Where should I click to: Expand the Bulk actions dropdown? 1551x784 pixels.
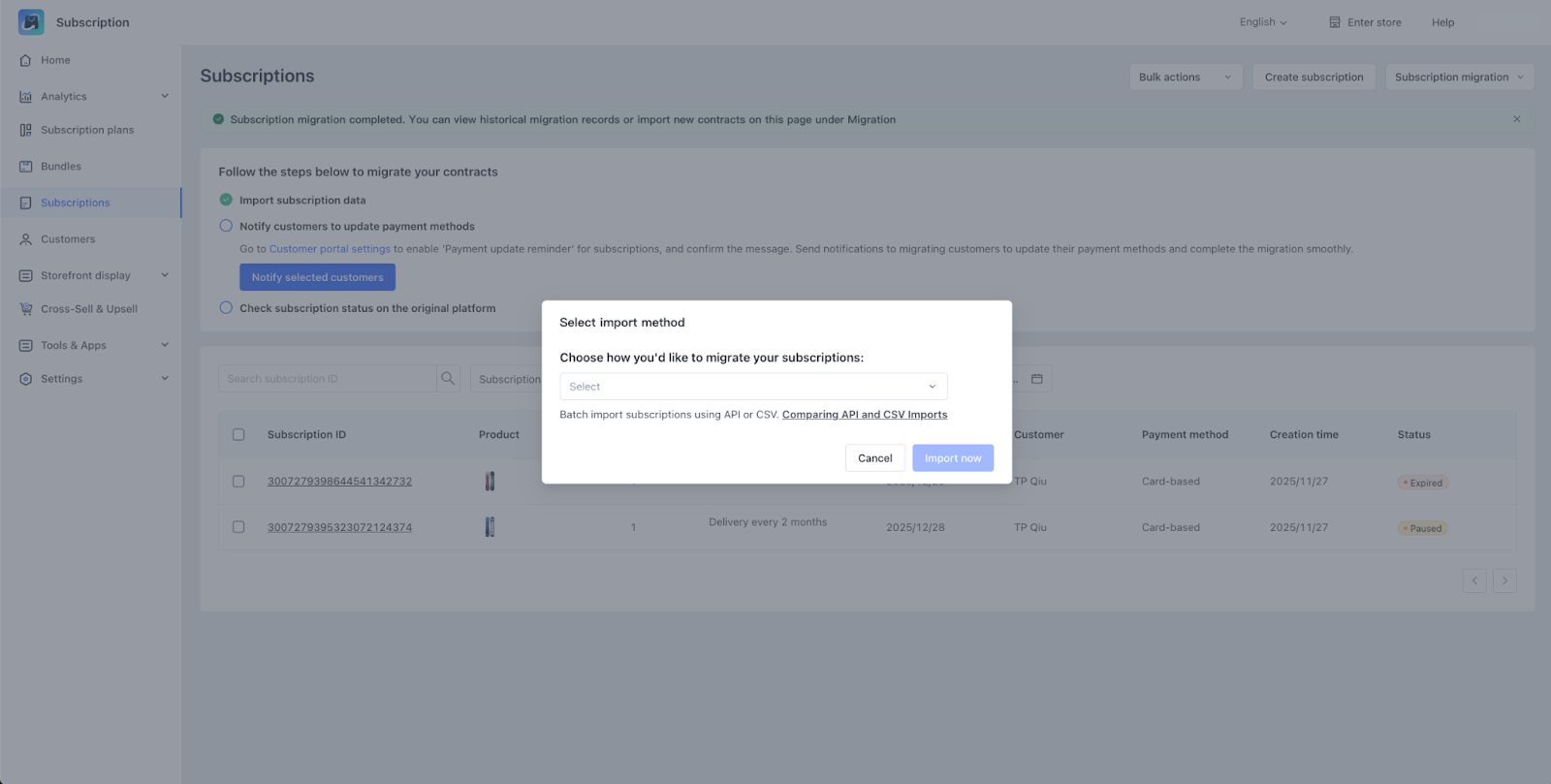tap(1185, 78)
